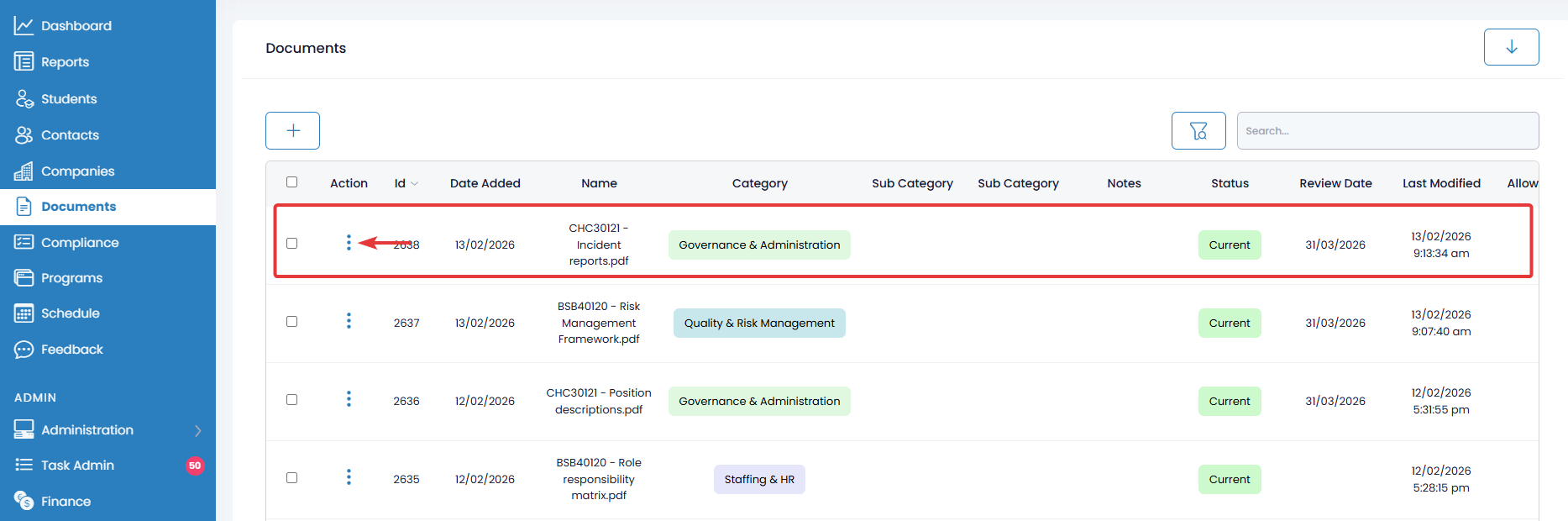Click the Dashboard chart icon in sidebar
1568x521 pixels.
click(x=24, y=26)
